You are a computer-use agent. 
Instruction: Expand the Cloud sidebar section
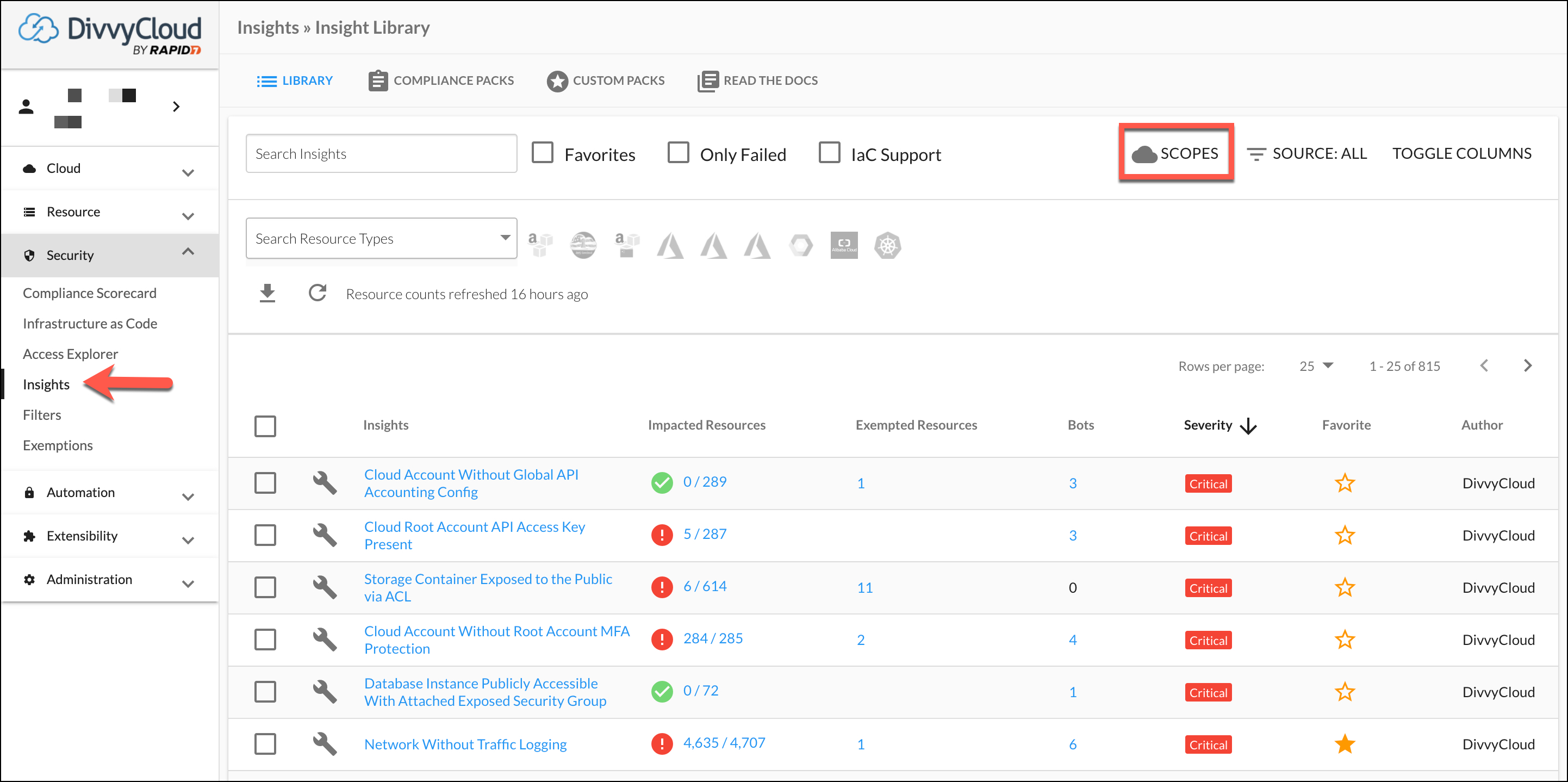[x=110, y=169]
